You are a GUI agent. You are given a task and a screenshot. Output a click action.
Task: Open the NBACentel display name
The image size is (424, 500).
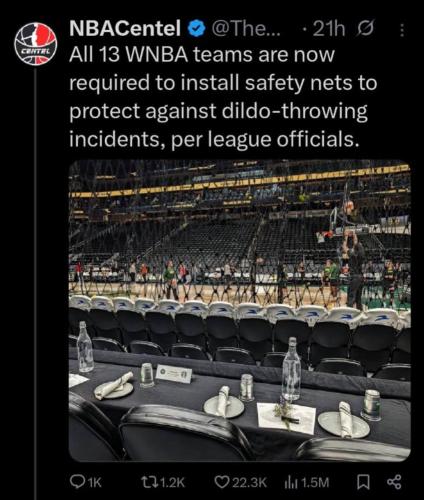126,29
